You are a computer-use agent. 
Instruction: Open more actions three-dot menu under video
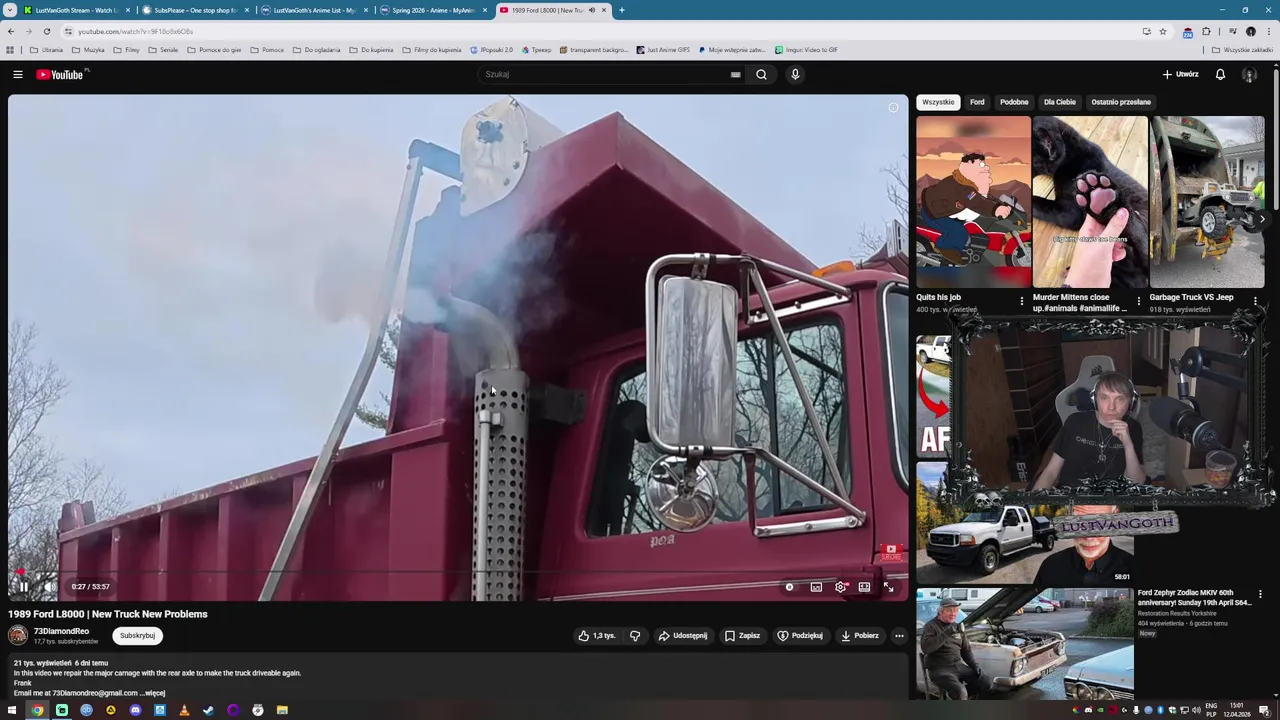899,635
